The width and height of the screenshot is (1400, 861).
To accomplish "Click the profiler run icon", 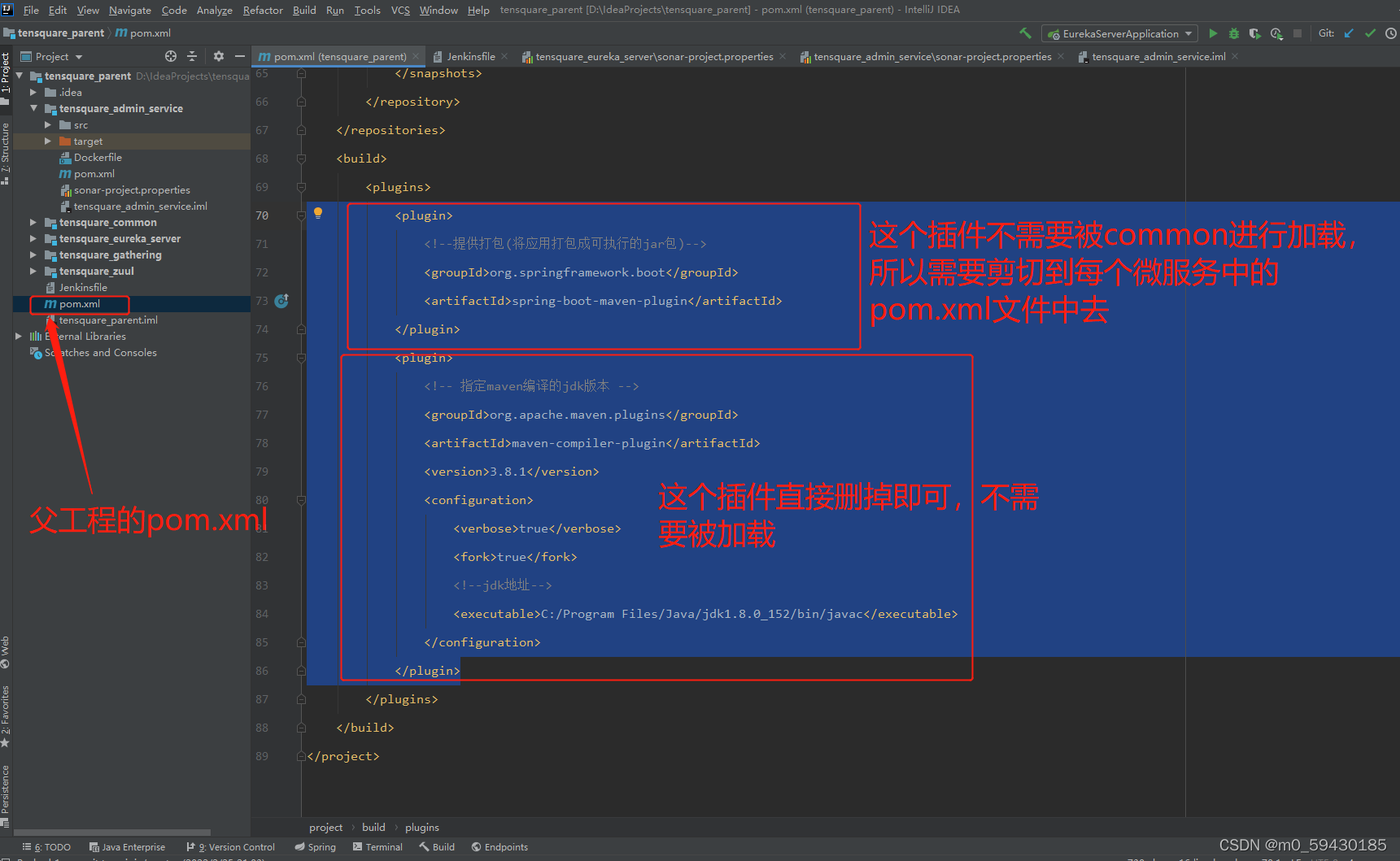I will 1276,33.
